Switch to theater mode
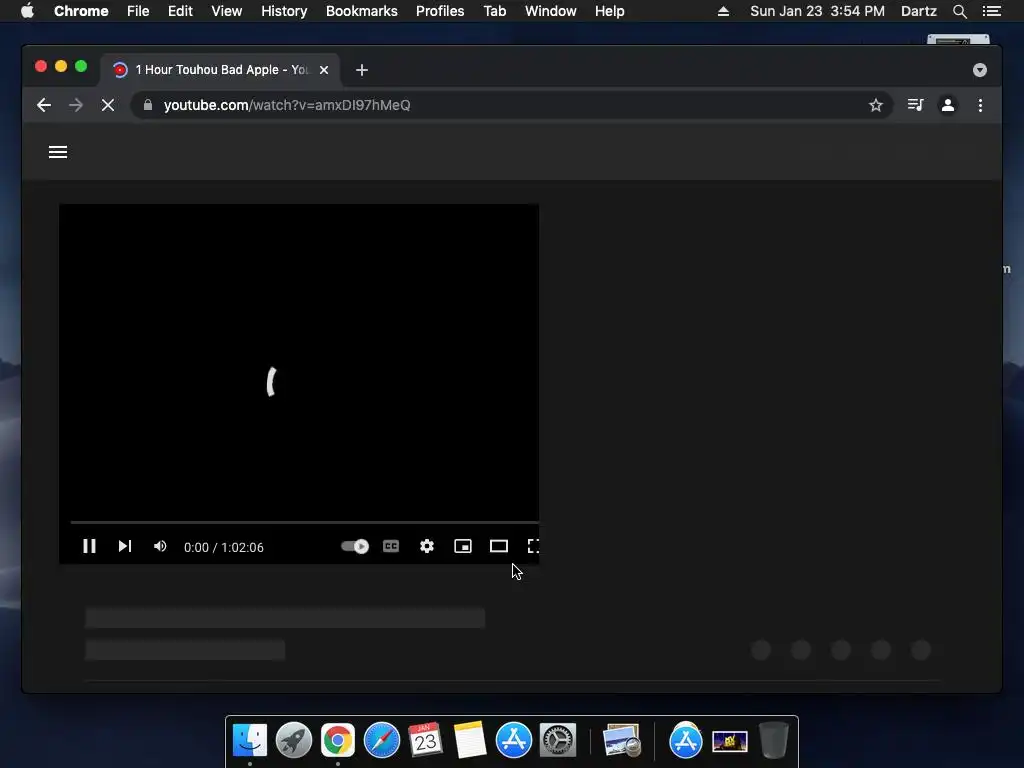 point(499,546)
